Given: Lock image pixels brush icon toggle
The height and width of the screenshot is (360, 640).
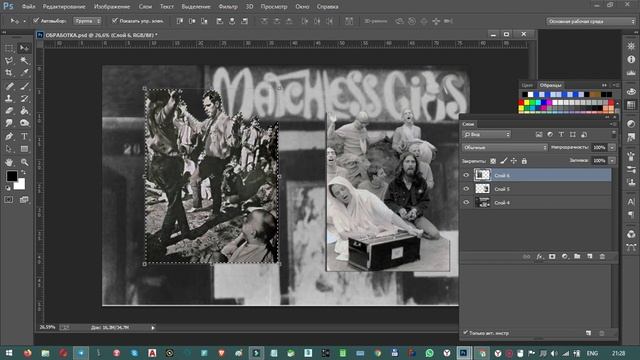Looking at the screenshot, I should click(504, 161).
